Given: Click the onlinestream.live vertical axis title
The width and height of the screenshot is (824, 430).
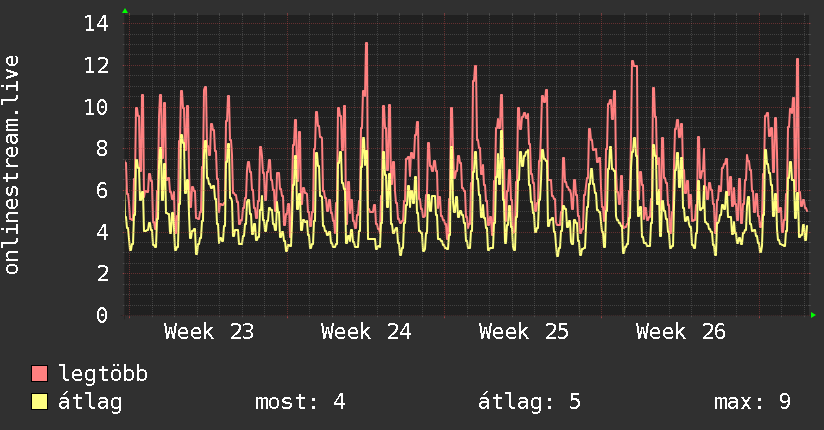Looking at the screenshot, I should tap(11, 165).
